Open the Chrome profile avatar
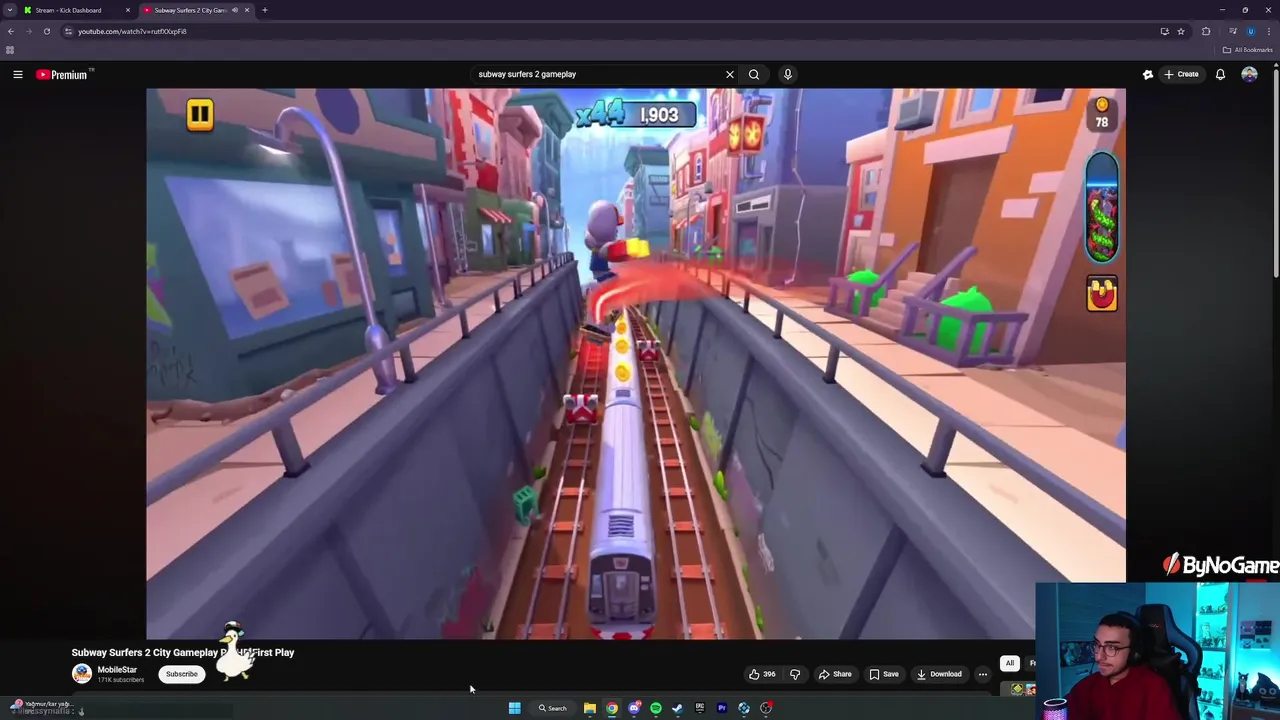 click(x=1250, y=31)
